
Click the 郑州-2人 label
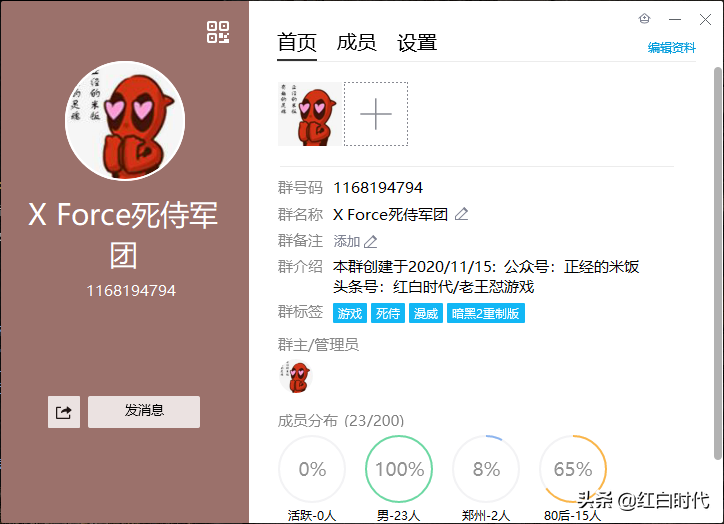(x=486, y=515)
